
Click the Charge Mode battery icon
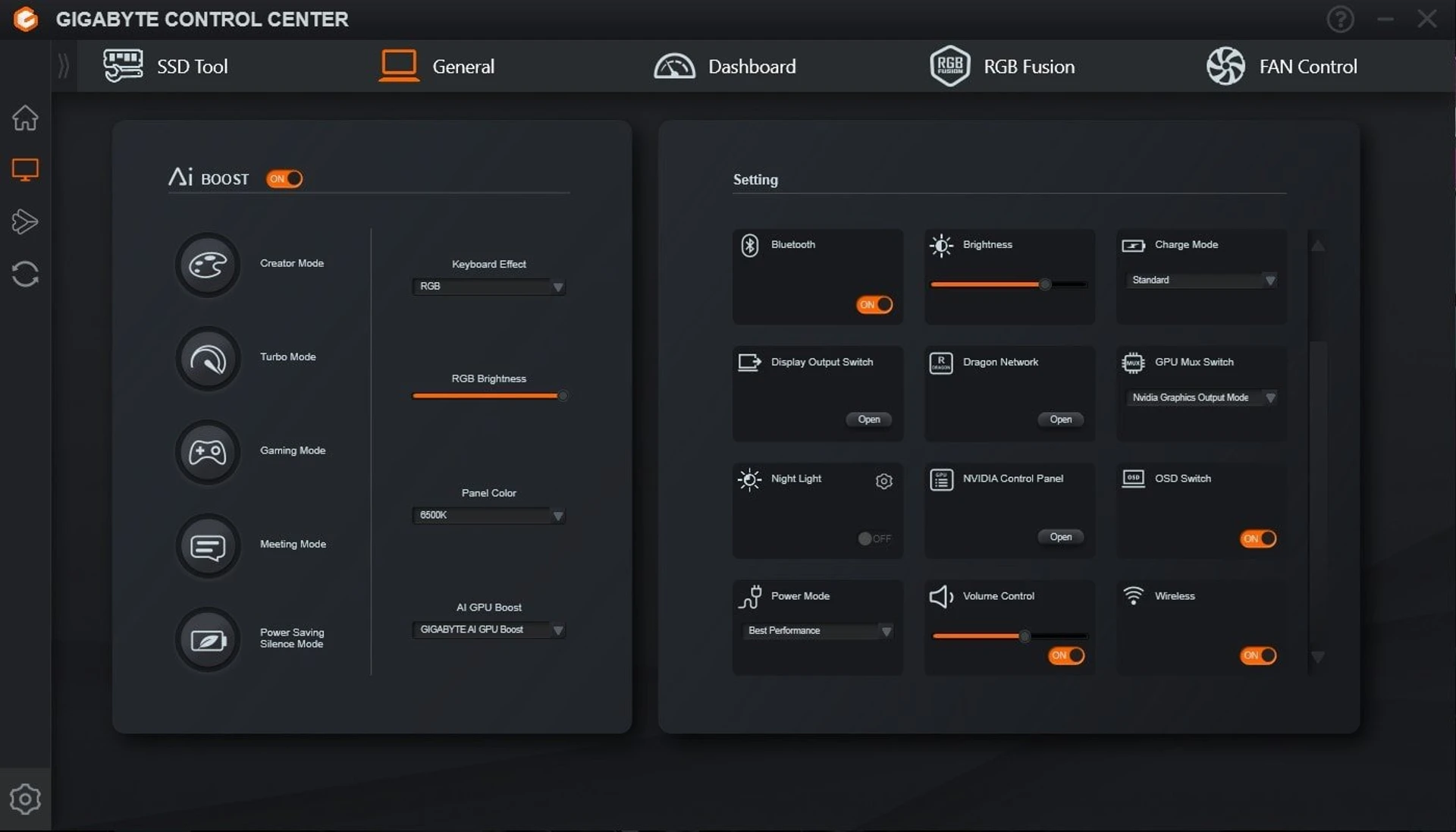point(1133,246)
